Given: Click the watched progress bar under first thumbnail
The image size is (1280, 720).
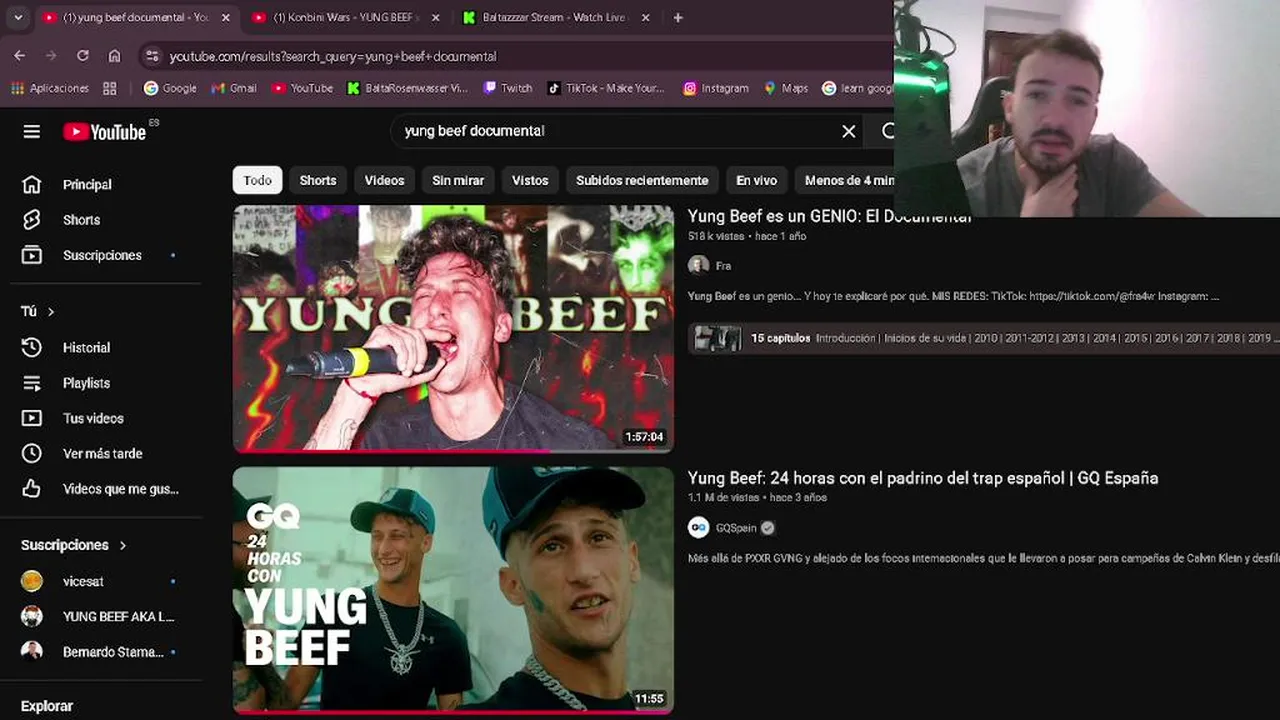Looking at the screenshot, I should click(453, 451).
